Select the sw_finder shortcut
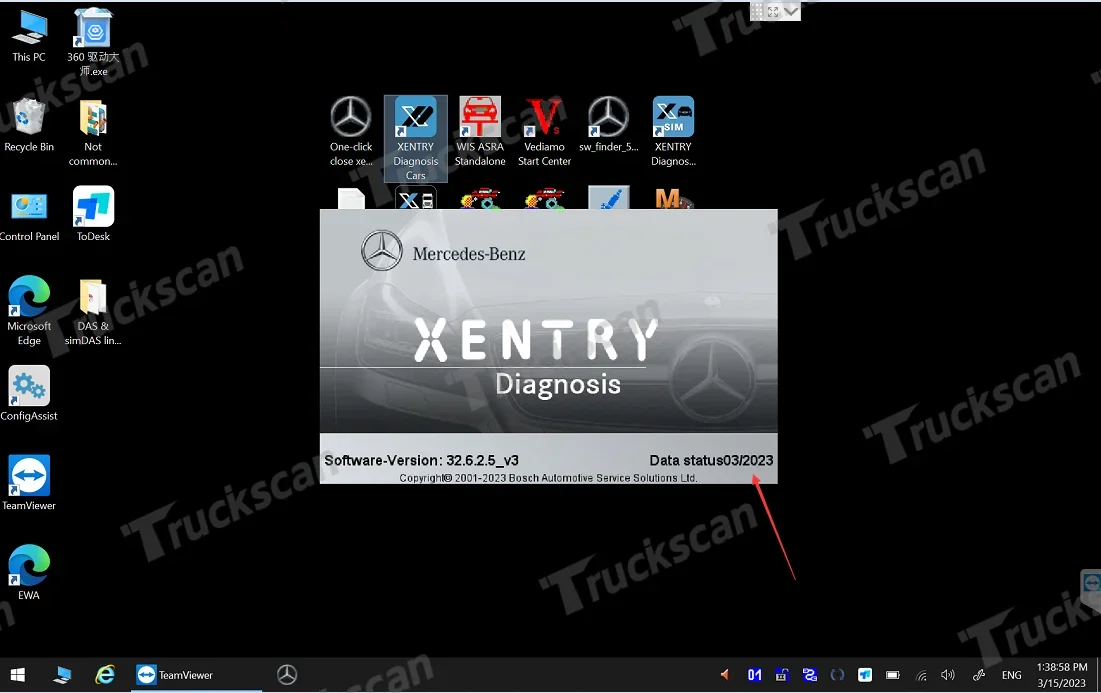 pos(609,125)
